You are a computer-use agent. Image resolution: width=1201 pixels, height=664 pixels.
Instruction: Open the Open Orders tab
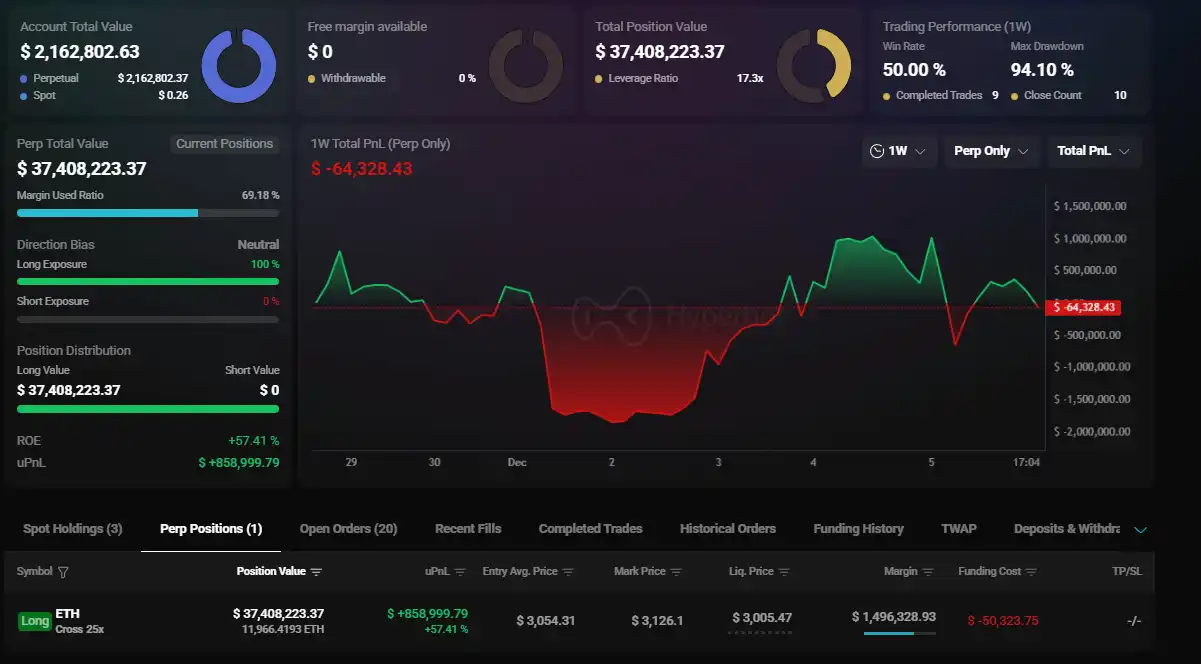[348, 528]
